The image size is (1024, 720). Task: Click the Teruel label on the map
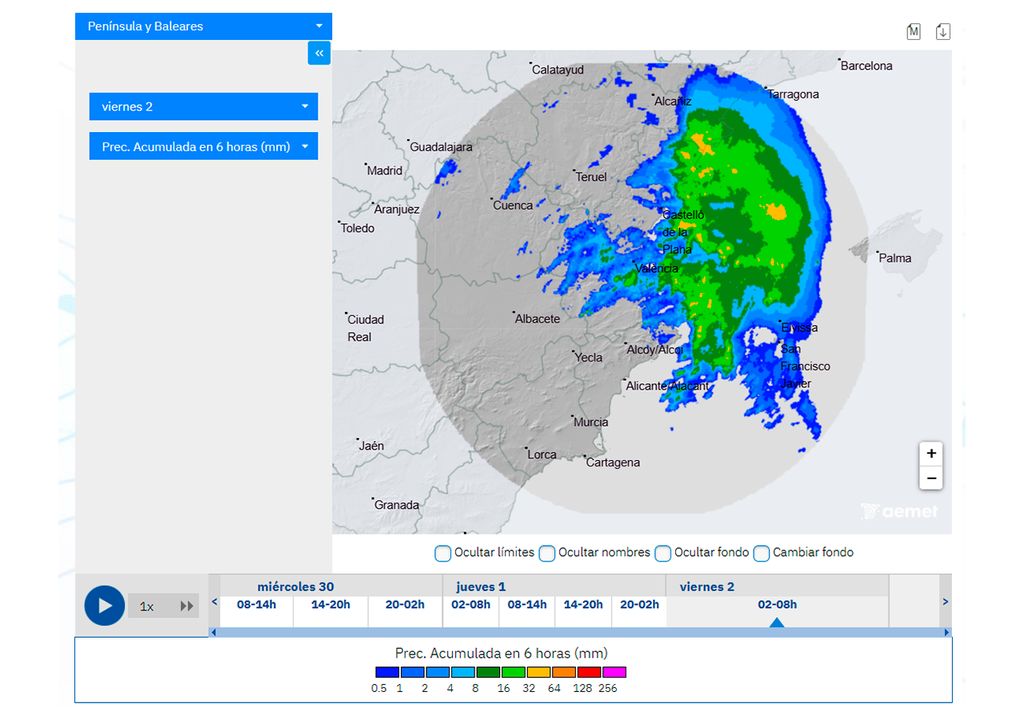(x=591, y=177)
